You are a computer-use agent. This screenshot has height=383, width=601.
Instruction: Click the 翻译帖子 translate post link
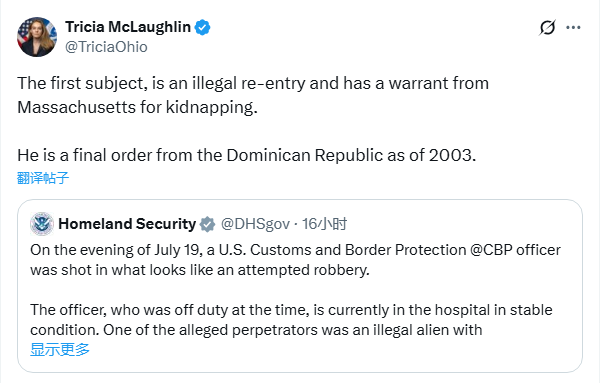point(43,178)
